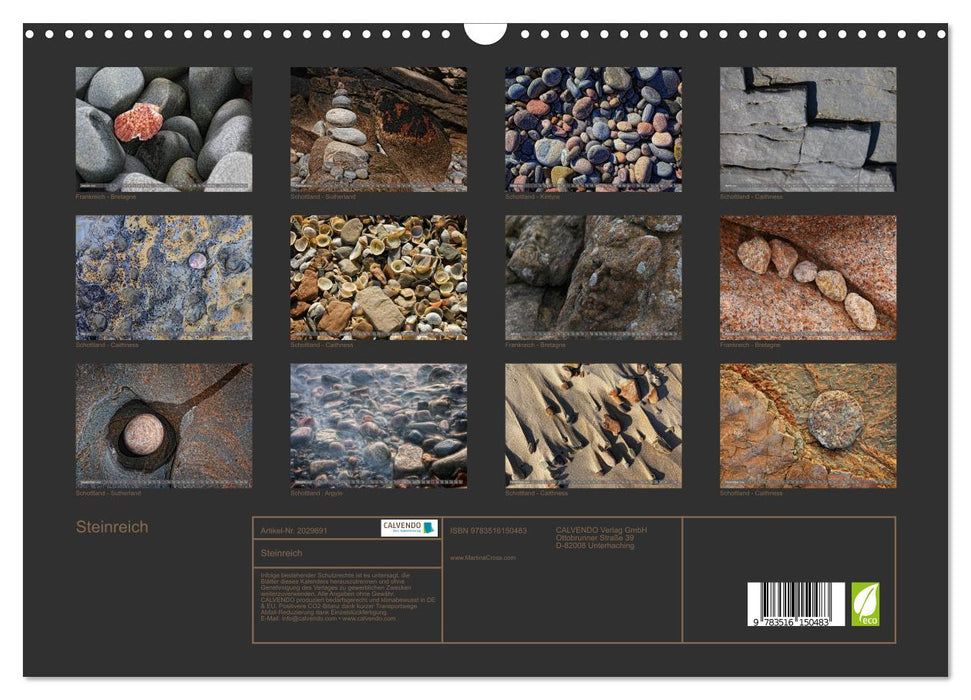The height and width of the screenshot is (700, 971).
Task: Click the CALVENDO logo badge
Action: 409,528
